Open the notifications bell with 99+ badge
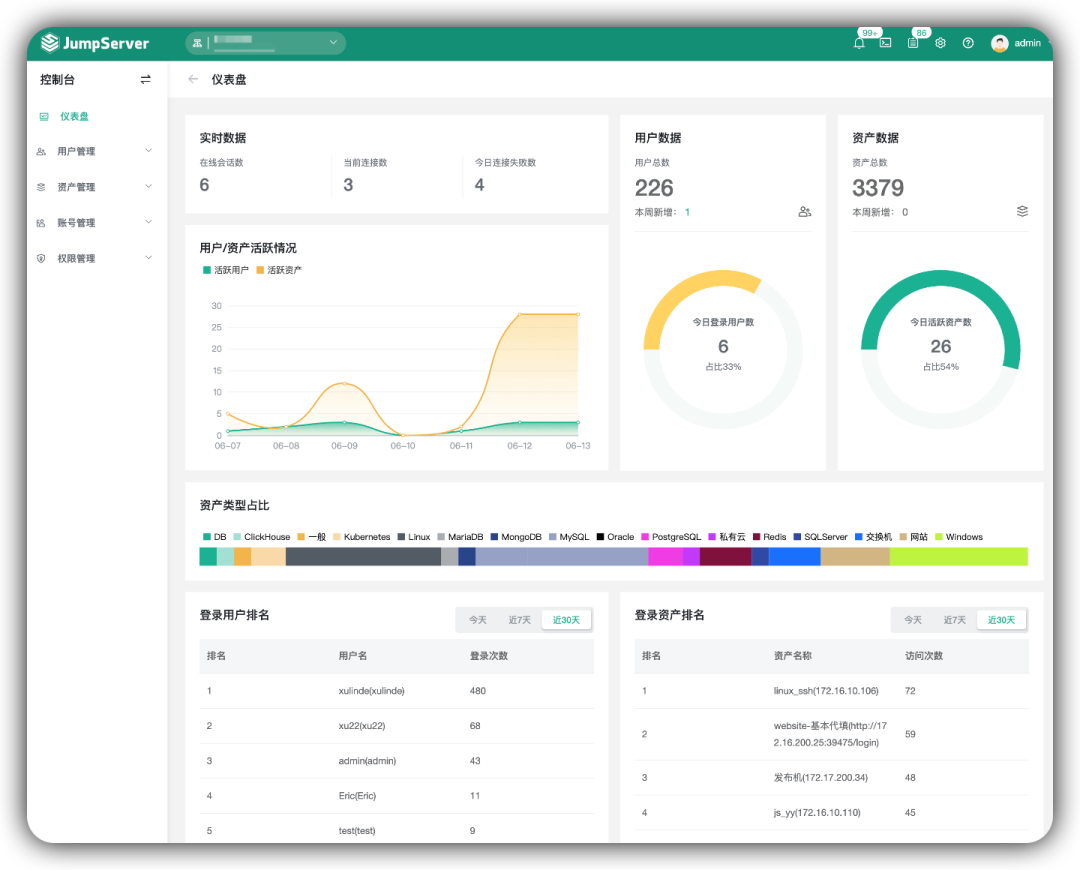The image size is (1080, 870). (859, 43)
